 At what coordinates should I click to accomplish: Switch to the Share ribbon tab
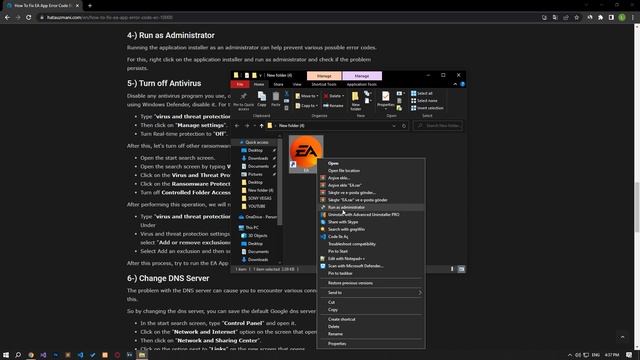pyautogui.click(x=278, y=84)
